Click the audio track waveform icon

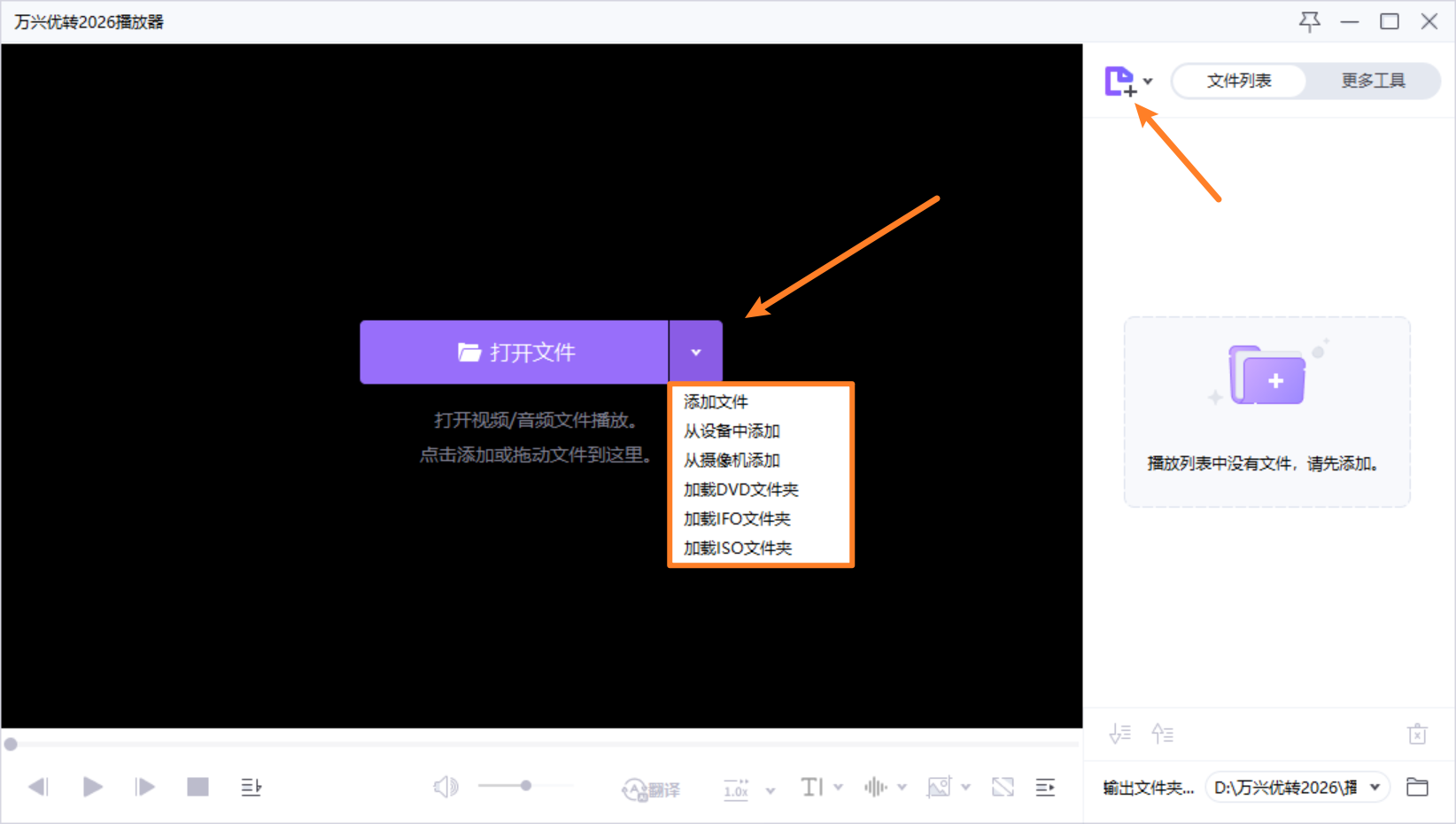coord(876,787)
